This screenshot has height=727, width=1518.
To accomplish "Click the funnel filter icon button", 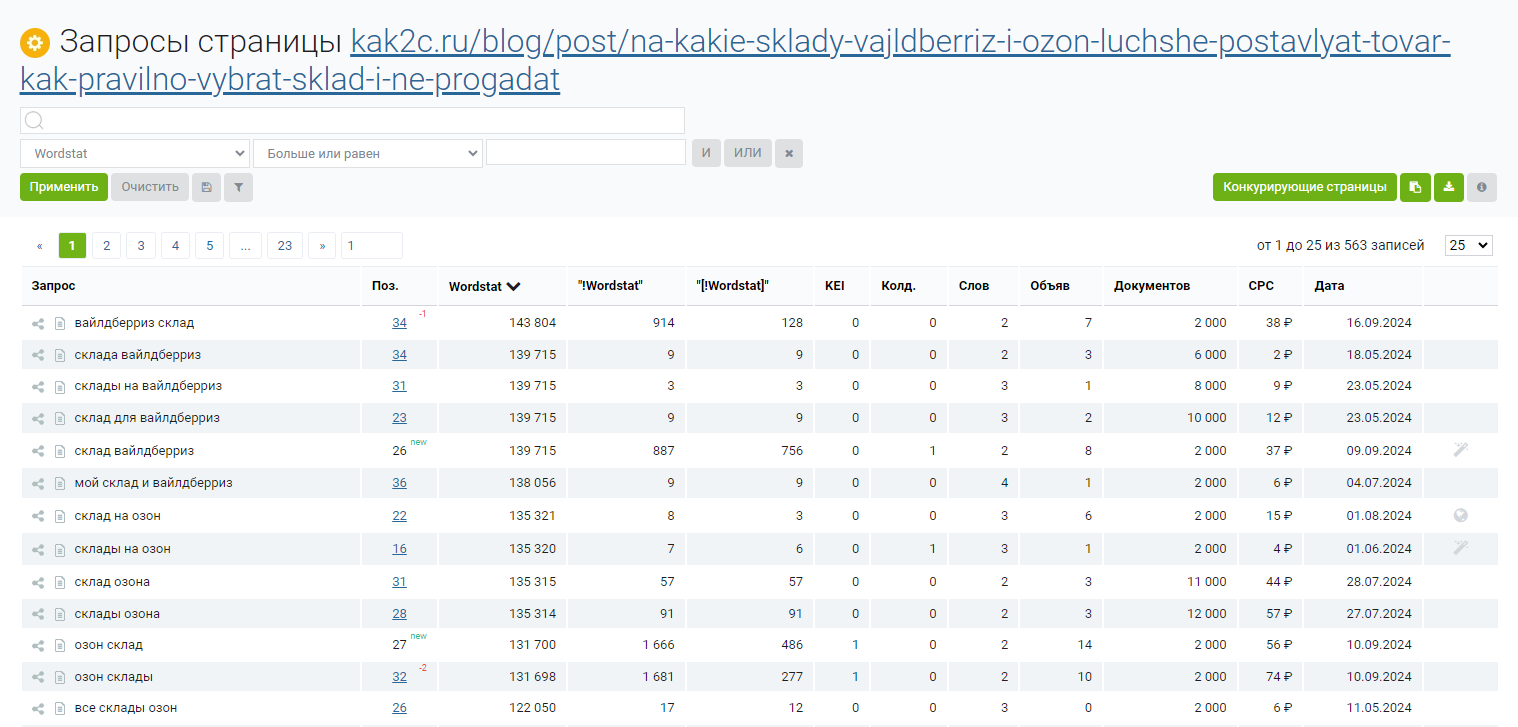I will point(238,187).
